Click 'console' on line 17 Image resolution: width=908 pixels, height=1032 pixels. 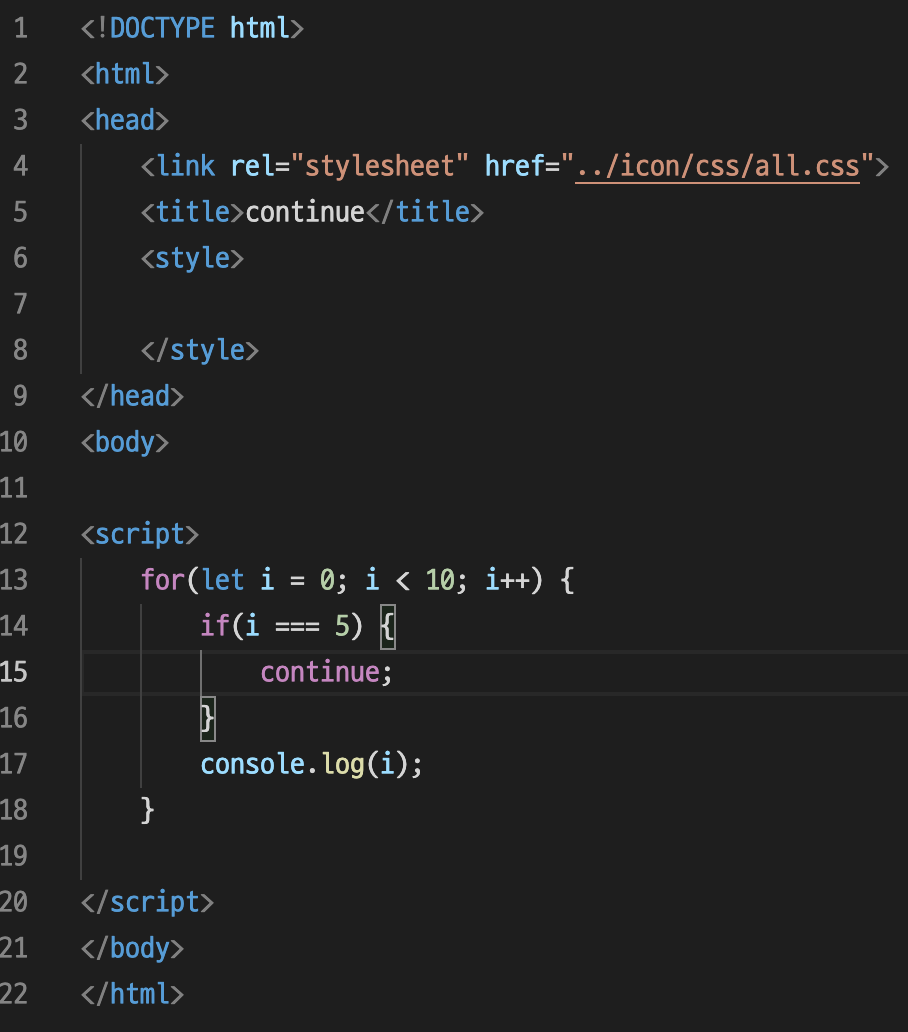coord(253,765)
